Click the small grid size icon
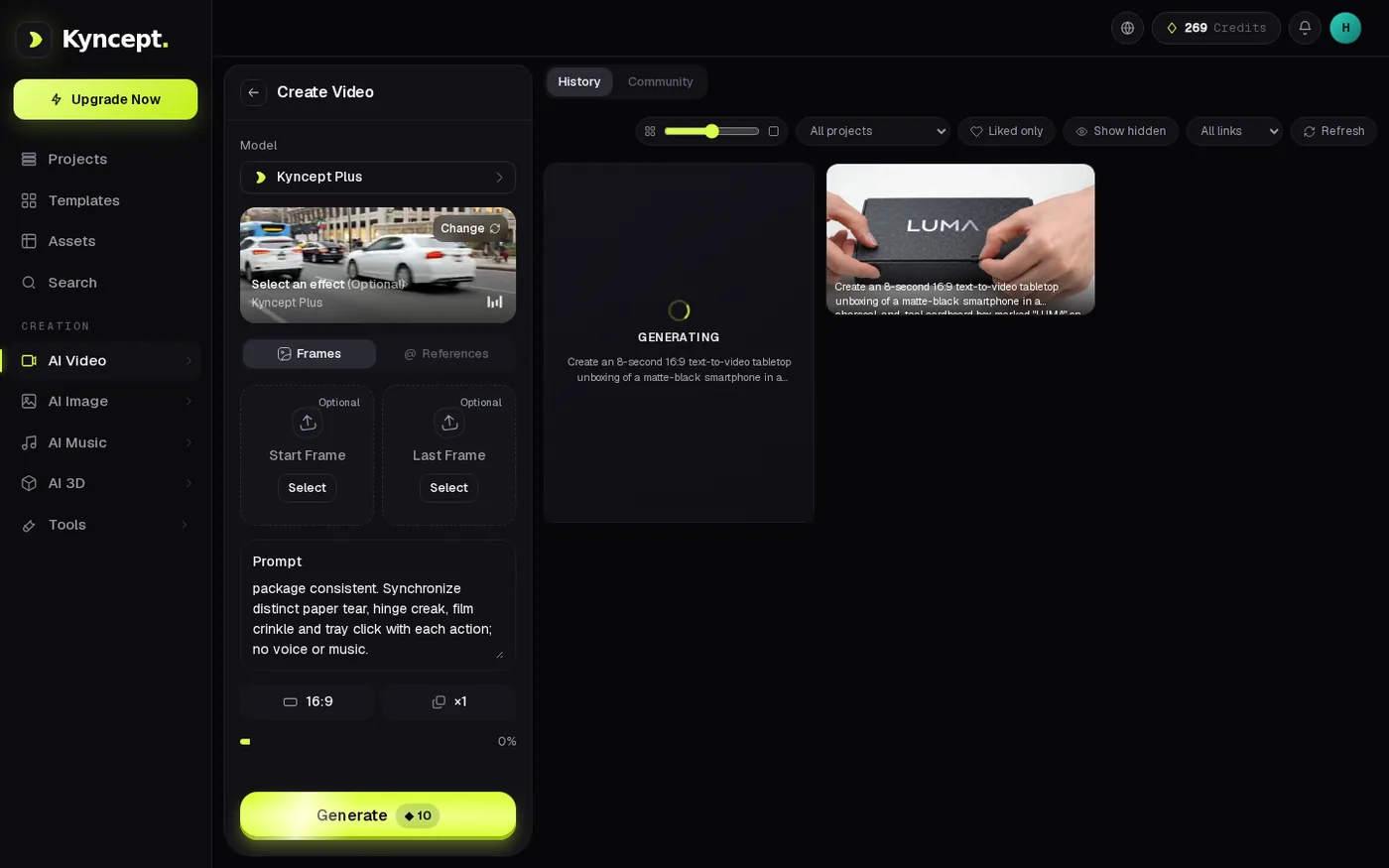1389x868 pixels. click(650, 131)
